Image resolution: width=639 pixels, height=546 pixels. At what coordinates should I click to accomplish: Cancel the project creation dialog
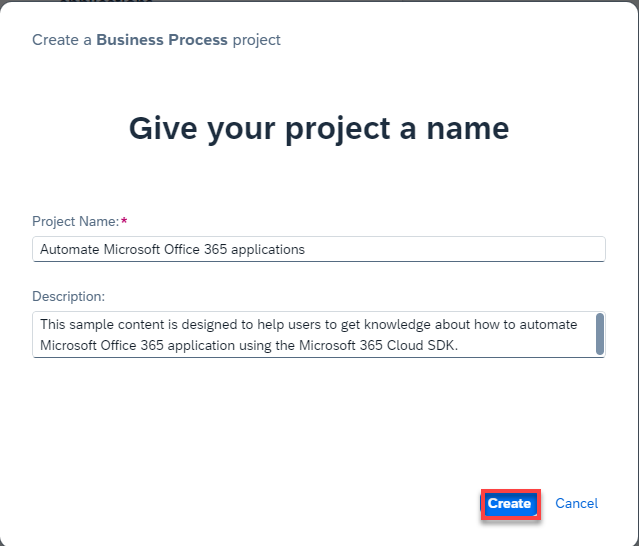pos(576,504)
